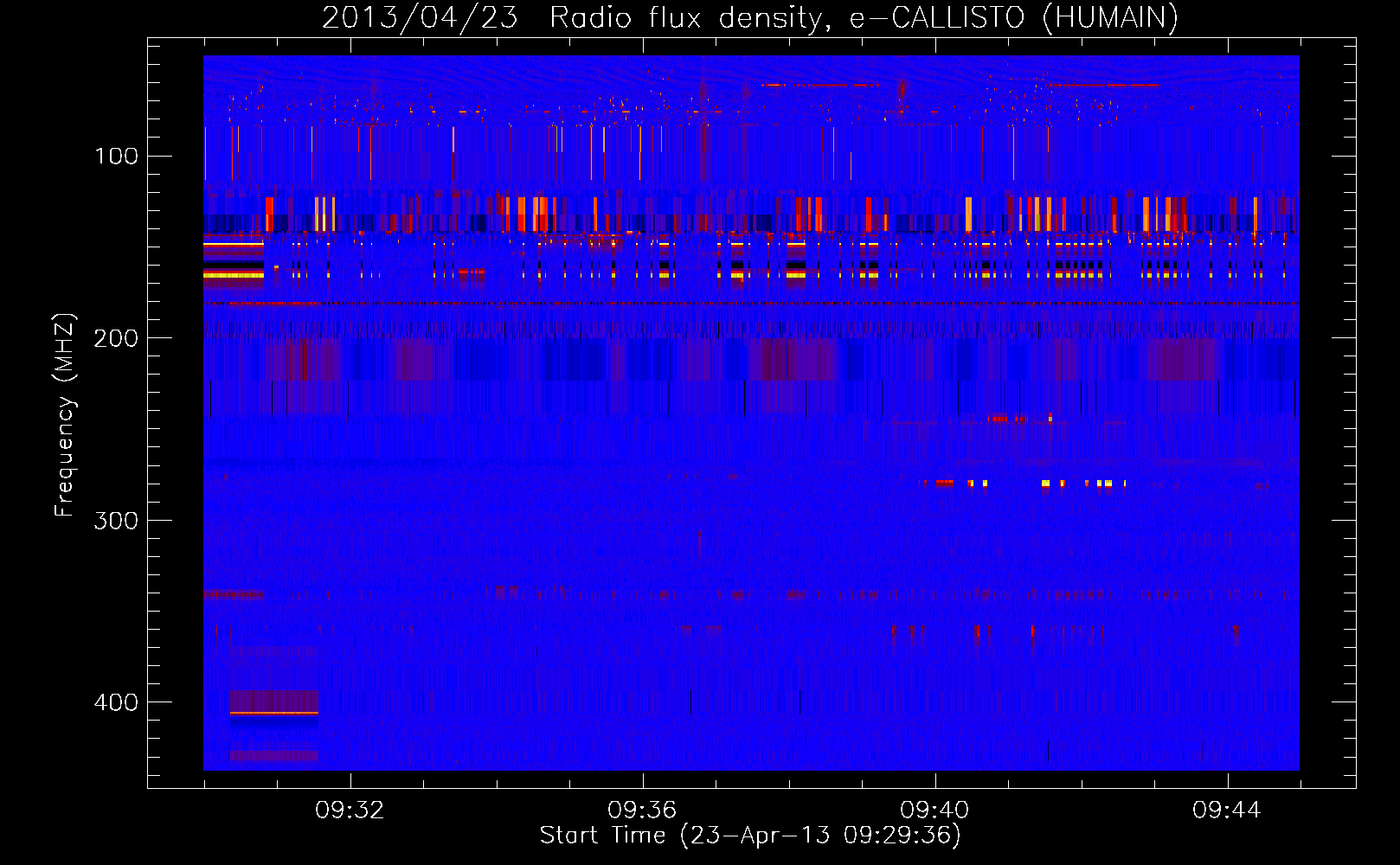Click the 'Frequency (MHZ)' vertical axis label
The width and height of the screenshot is (1400, 865).
pos(65,414)
